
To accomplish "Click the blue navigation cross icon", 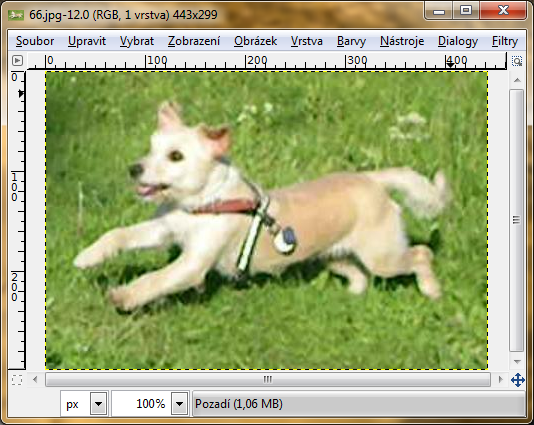I will 518,380.
